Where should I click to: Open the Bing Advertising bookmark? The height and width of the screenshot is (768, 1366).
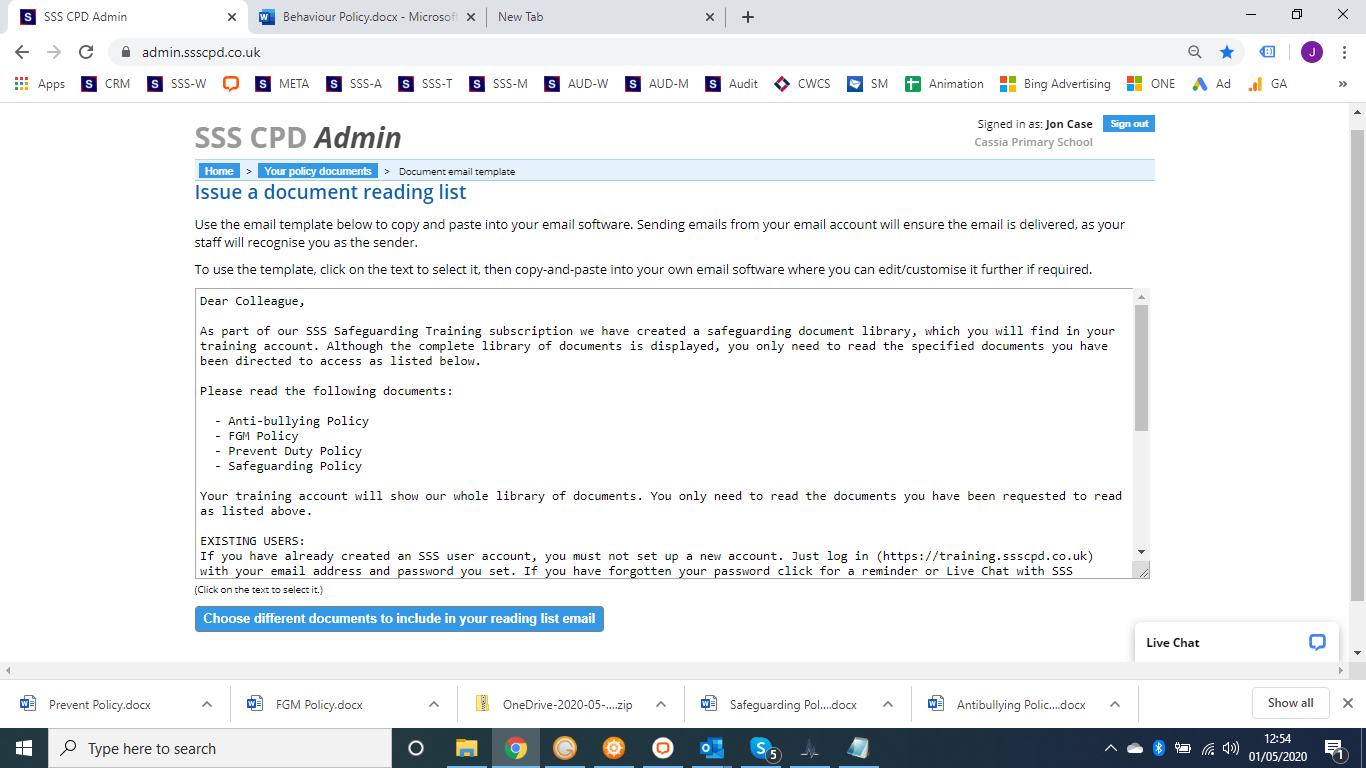pos(1056,84)
